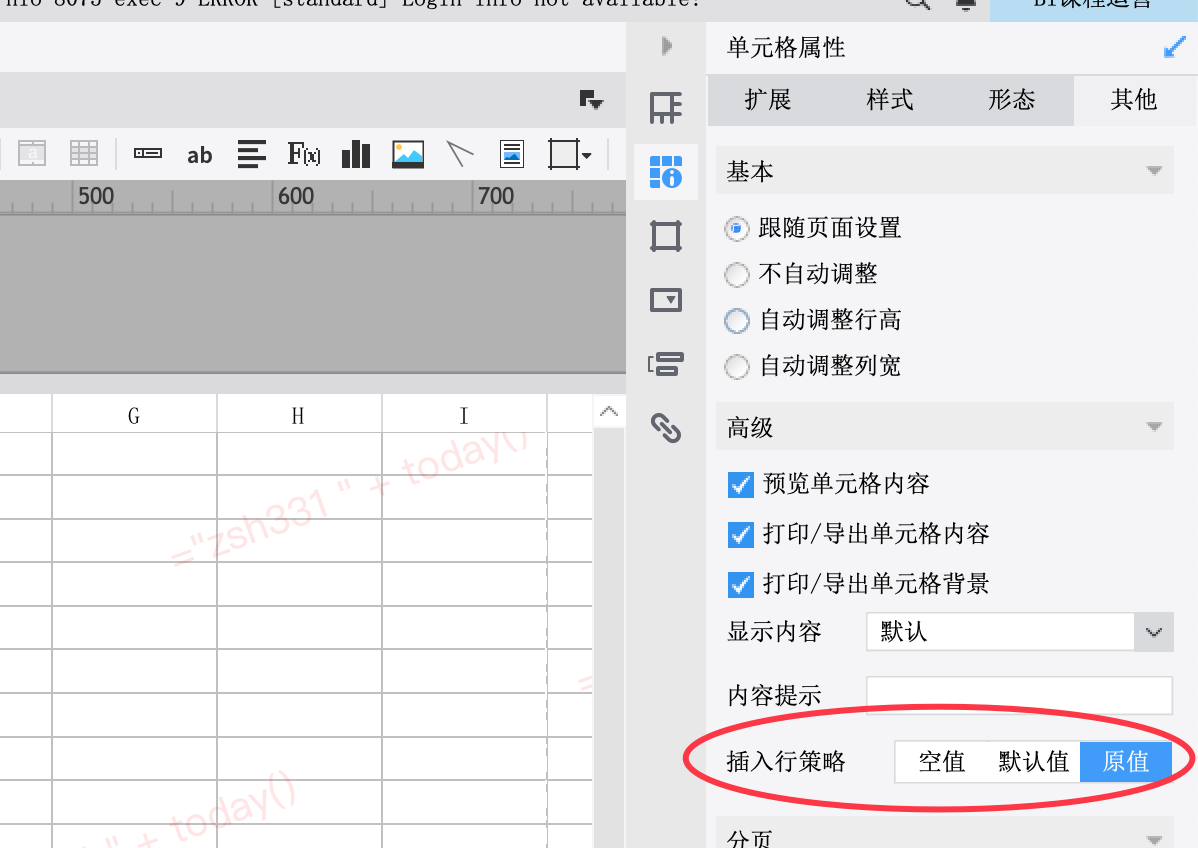Set insert row strategy to 默认值
The image size is (1198, 848).
click(1033, 762)
